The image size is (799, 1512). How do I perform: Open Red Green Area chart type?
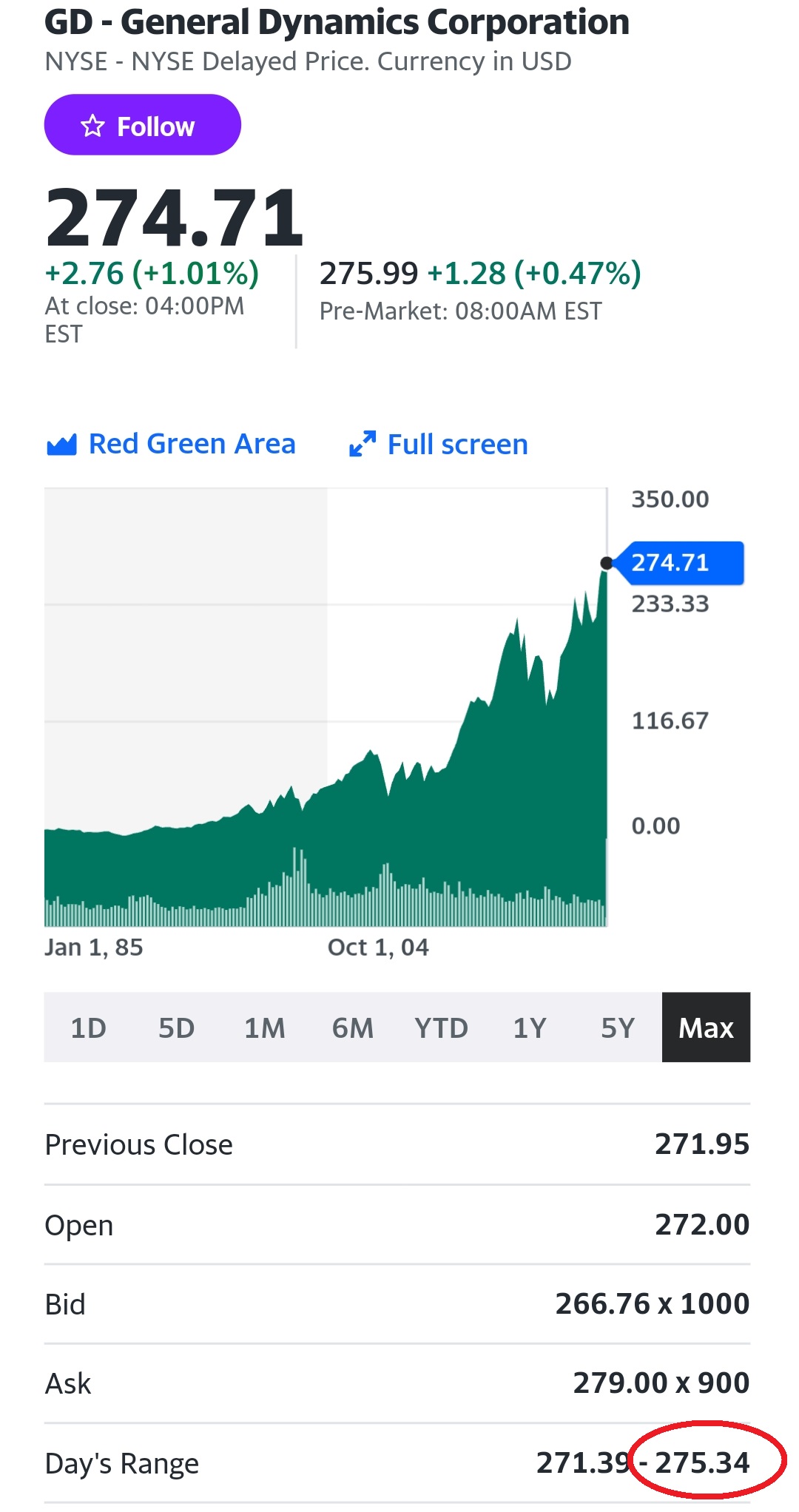pos(171,444)
